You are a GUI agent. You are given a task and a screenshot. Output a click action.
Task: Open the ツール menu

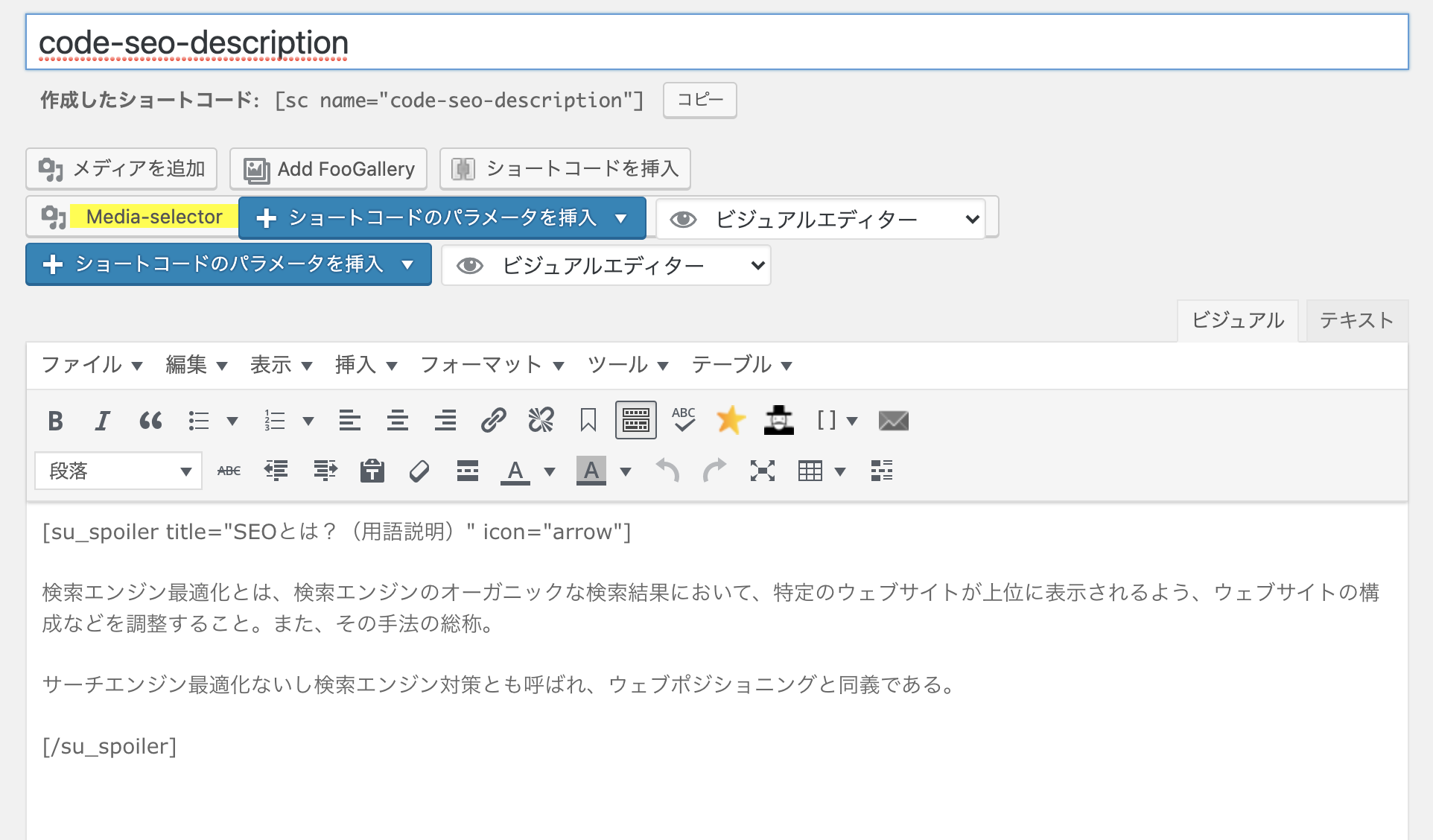[x=628, y=365]
